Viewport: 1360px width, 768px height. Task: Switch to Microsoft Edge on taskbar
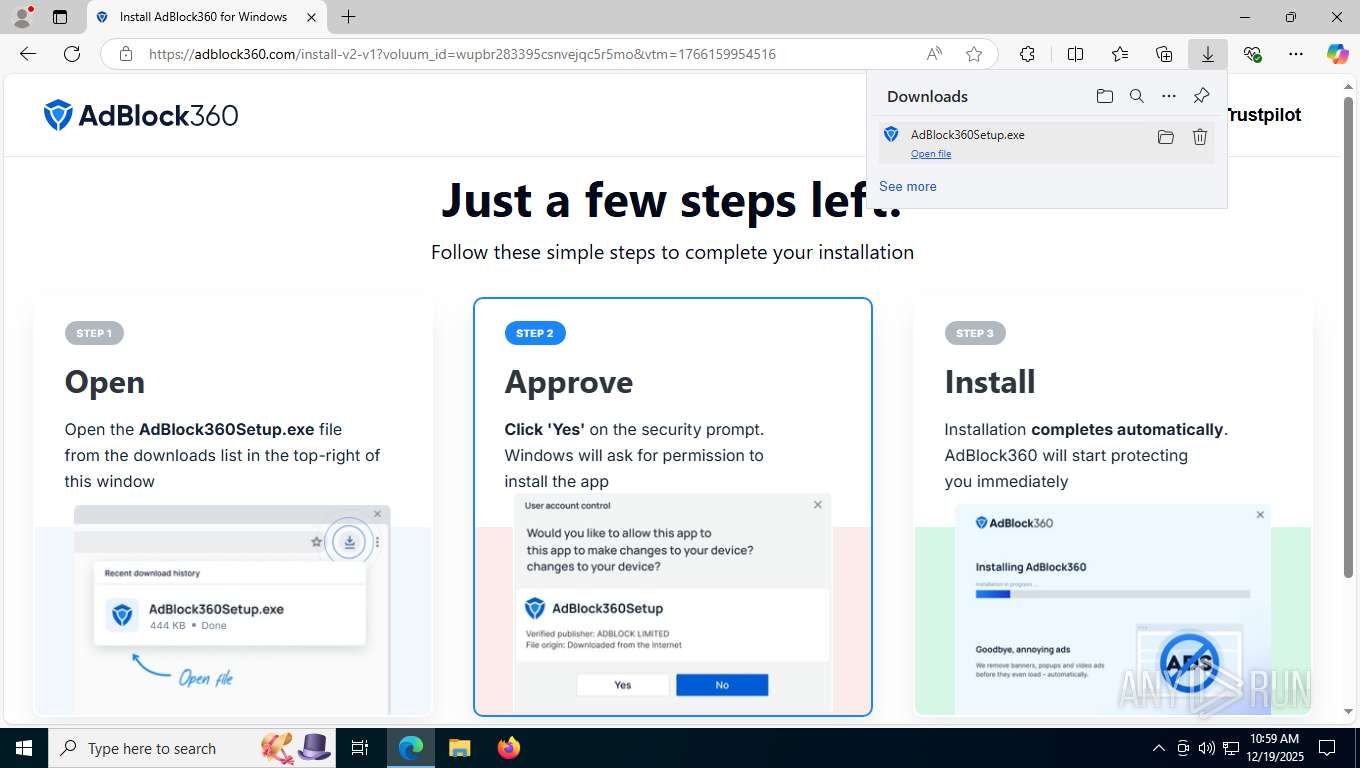[x=411, y=748]
